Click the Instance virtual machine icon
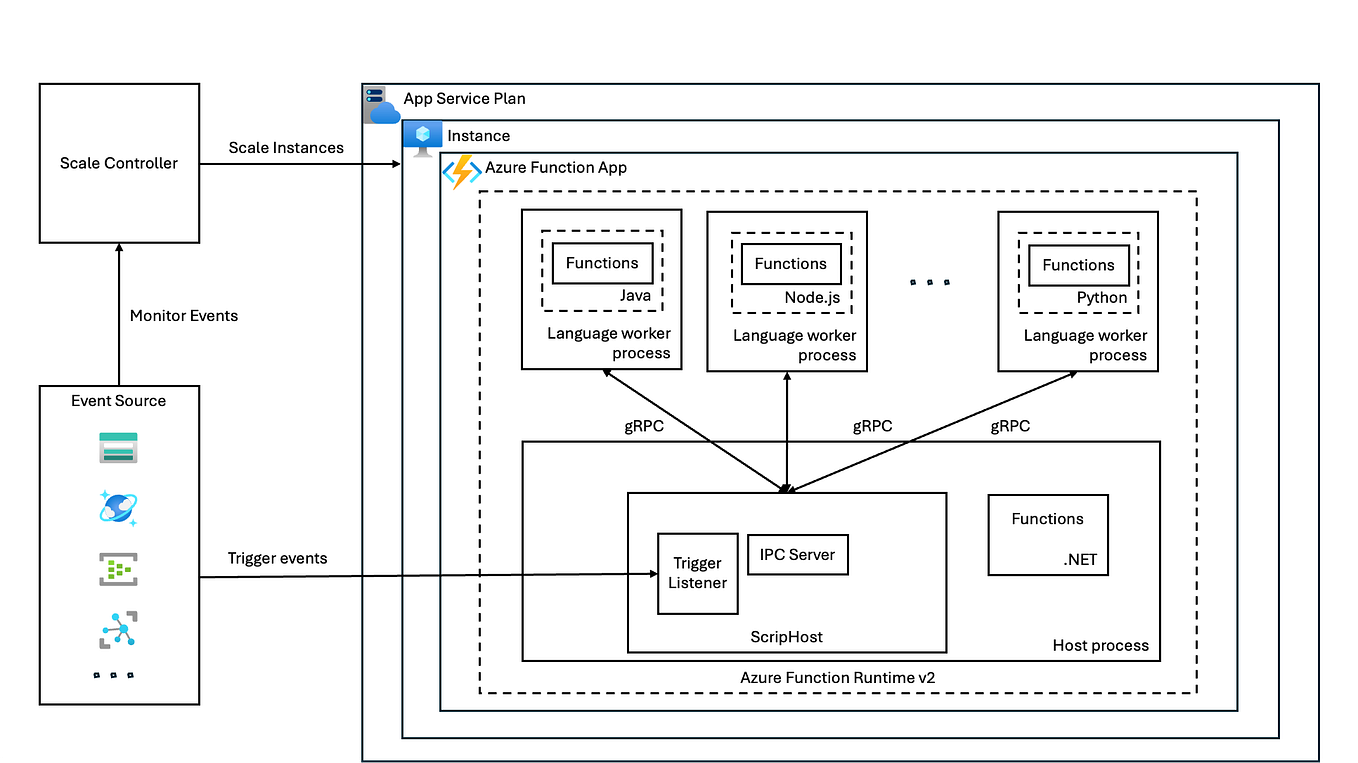Image resolution: width=1358 pixels, height=763 pixels. pos(423,135)
